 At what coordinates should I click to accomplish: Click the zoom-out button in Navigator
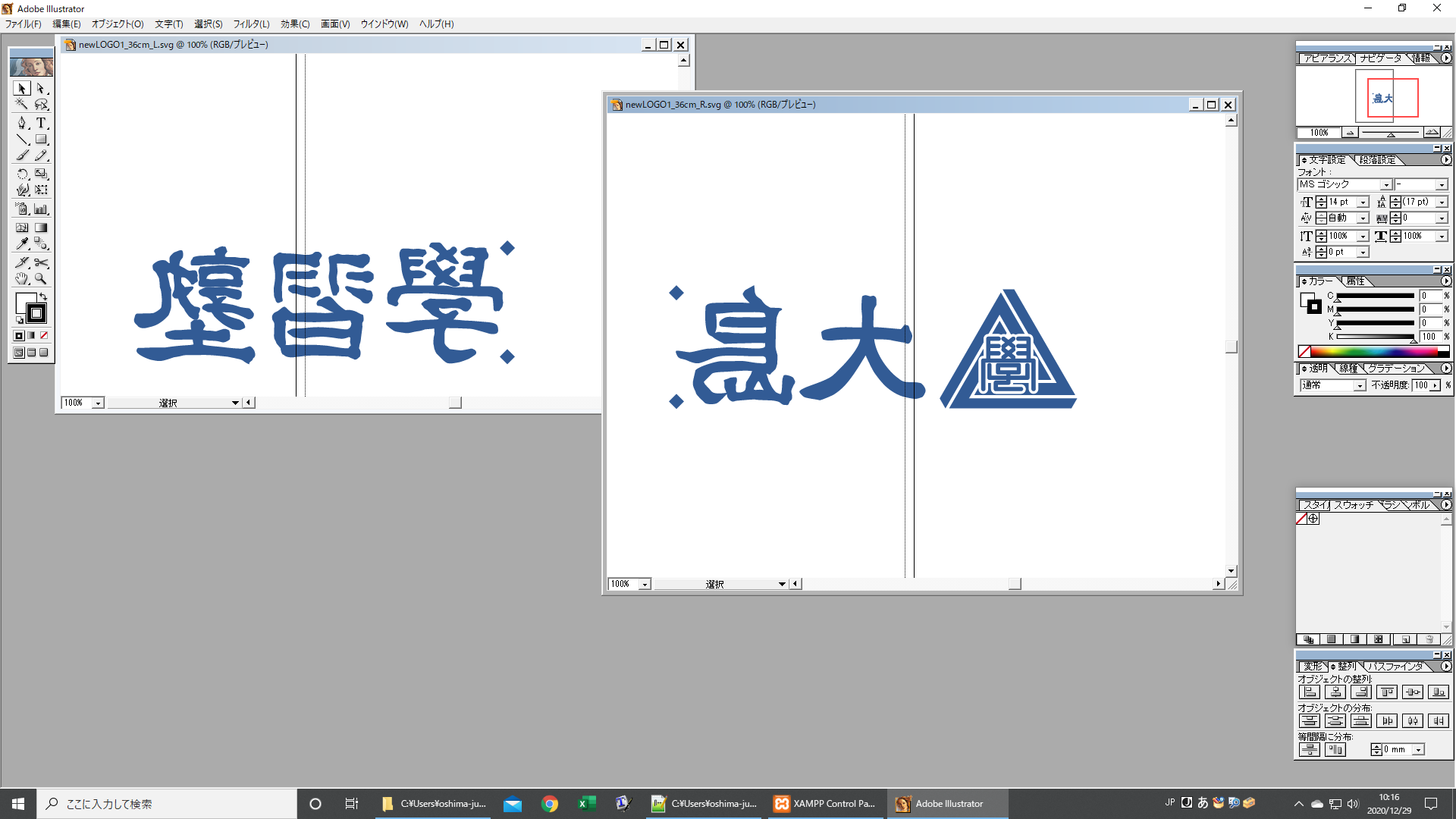pos(1350,133)
